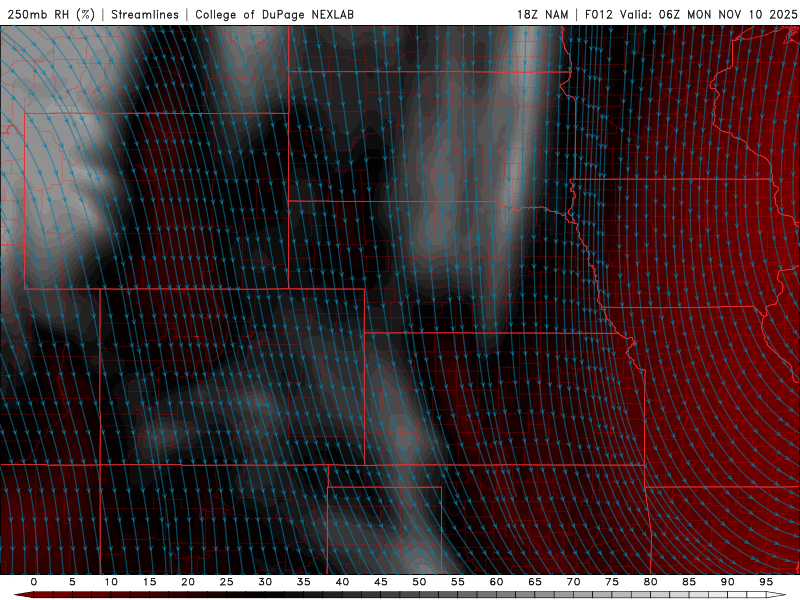The height and width of the screenshot is (600, 800).
Task: Click the "45" value on the color scale
Action: coord(380,582)
